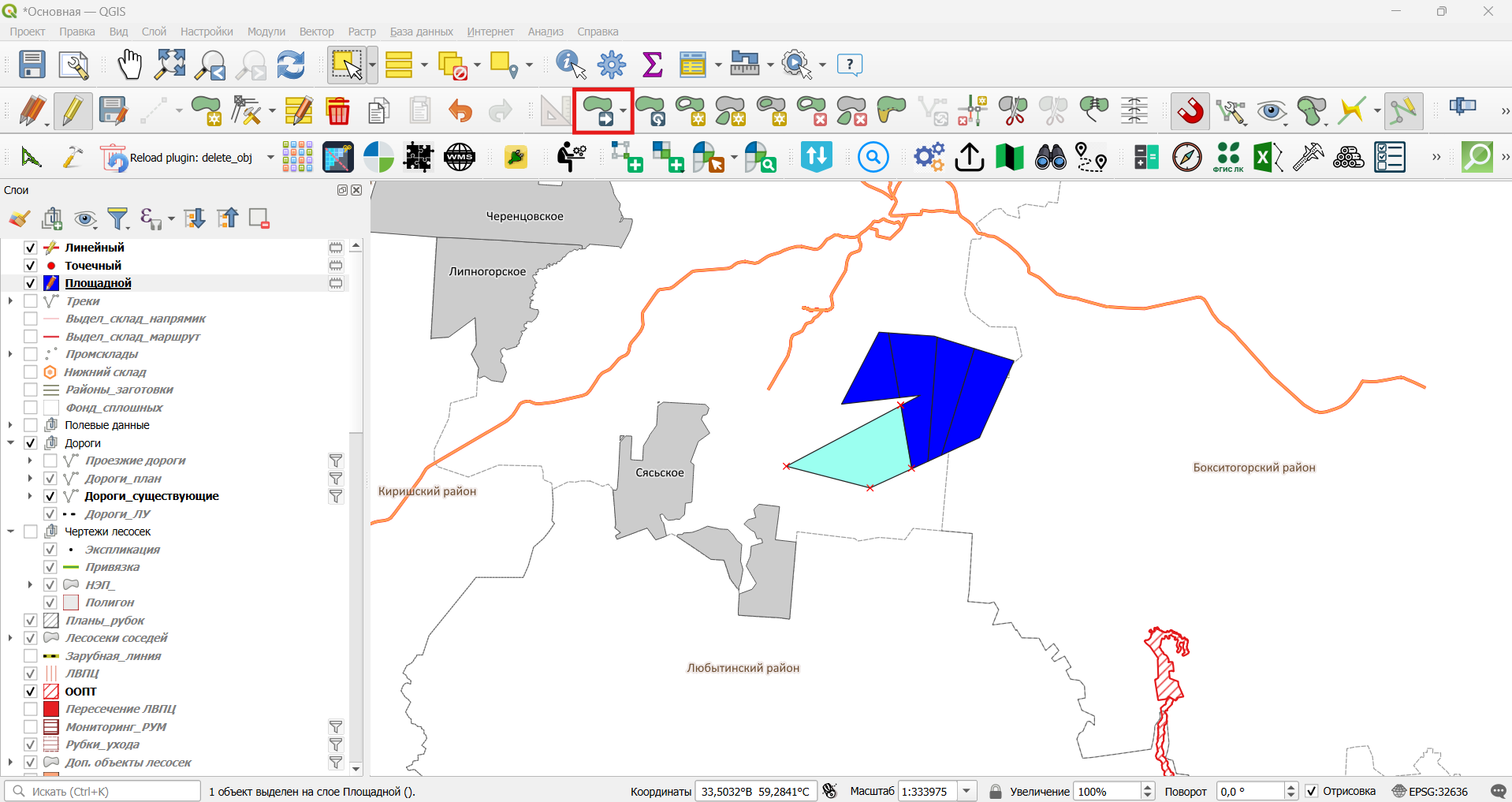Viewport: 1512px width, 802px height.
Task: Expand the Полевые данные group
Action: 10,425
